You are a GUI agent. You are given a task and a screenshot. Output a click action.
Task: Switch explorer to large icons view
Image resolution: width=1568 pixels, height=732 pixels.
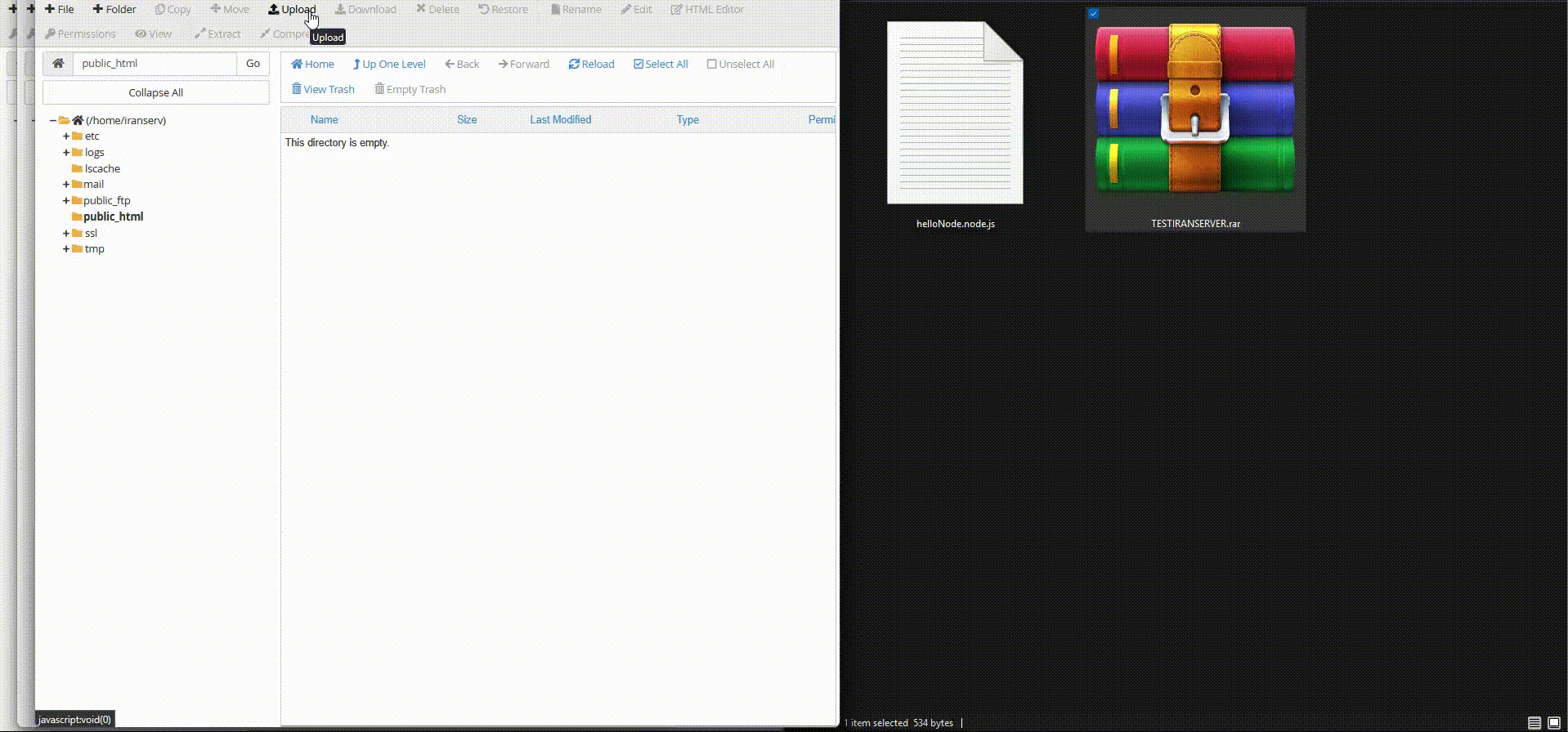[x=1554, y=723]
